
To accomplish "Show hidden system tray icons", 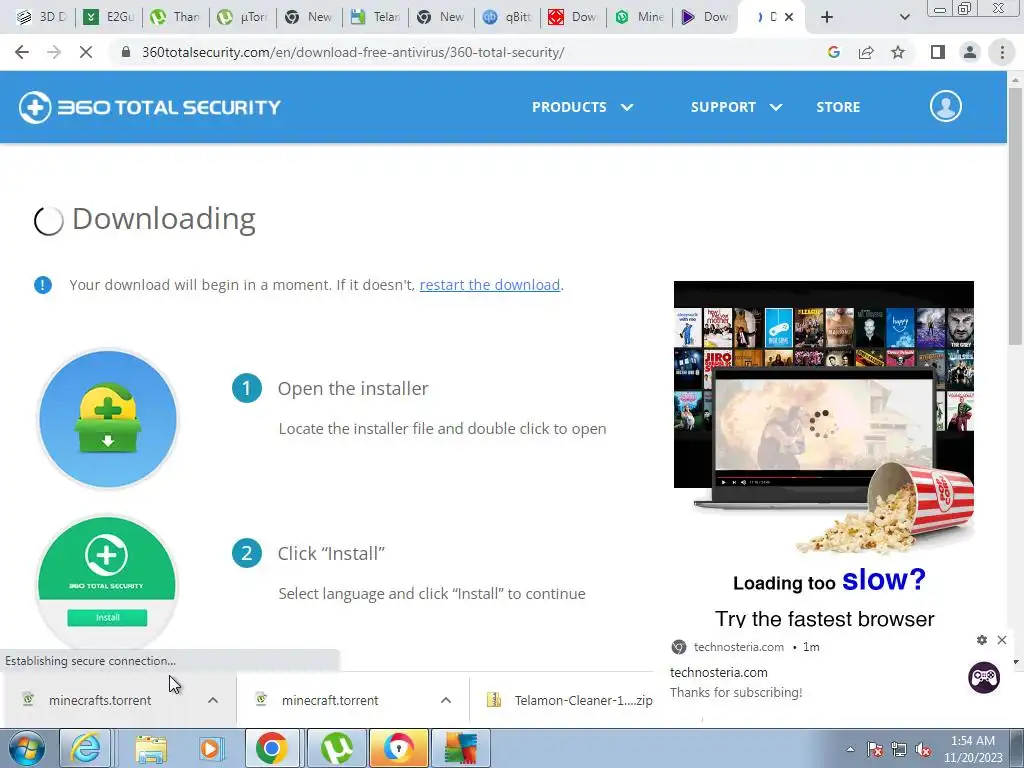I will pos(850,749).
